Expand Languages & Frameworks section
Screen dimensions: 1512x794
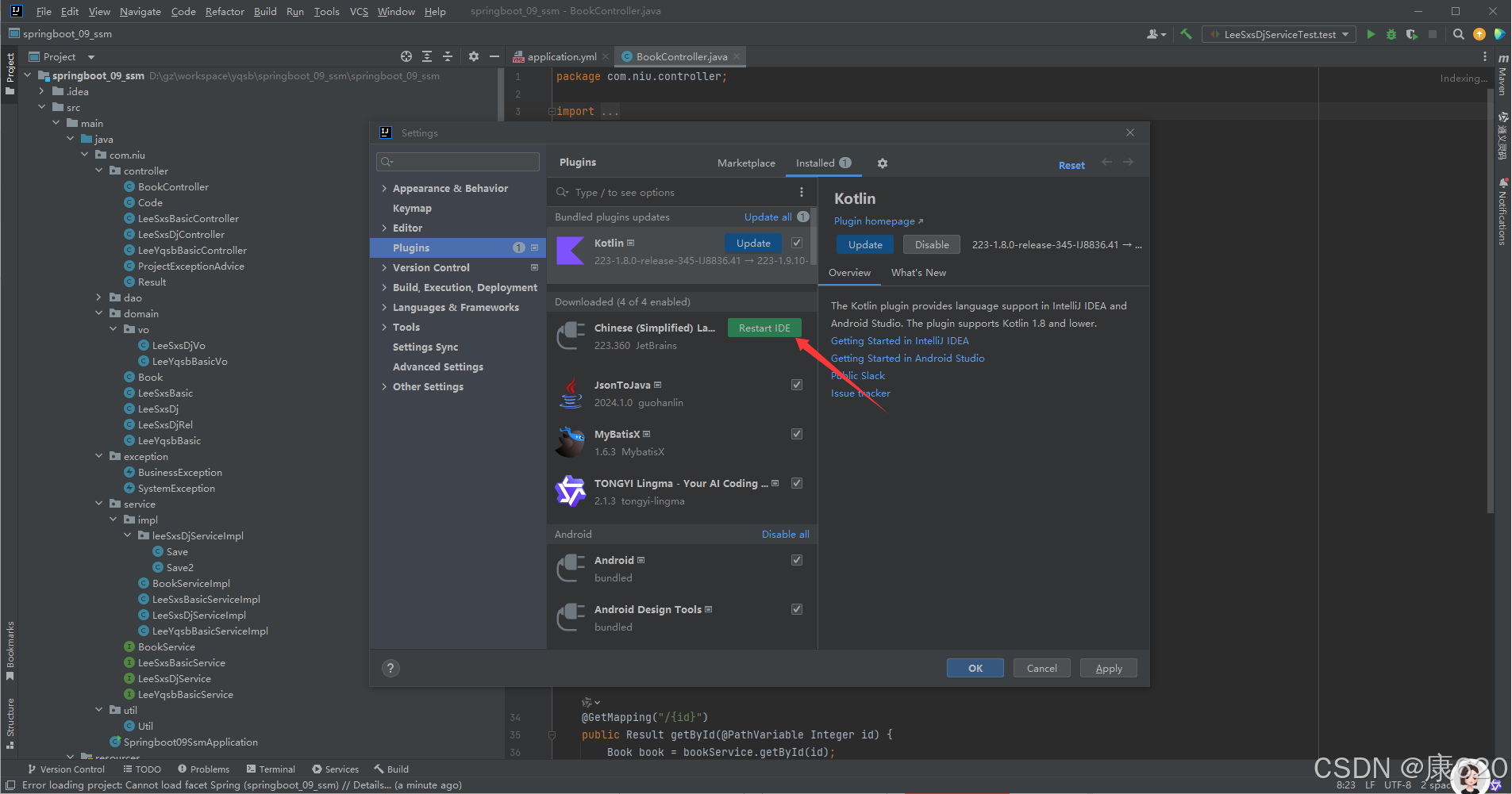click(384, 307)
